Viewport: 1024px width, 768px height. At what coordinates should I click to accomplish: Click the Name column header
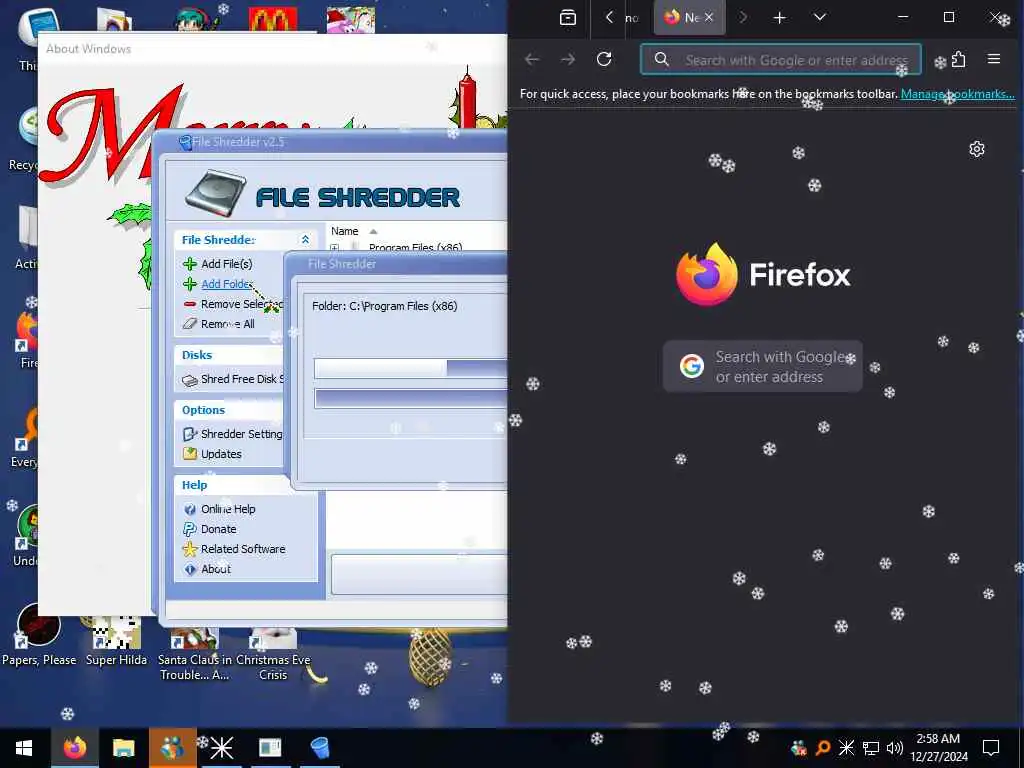pos(344,231)
